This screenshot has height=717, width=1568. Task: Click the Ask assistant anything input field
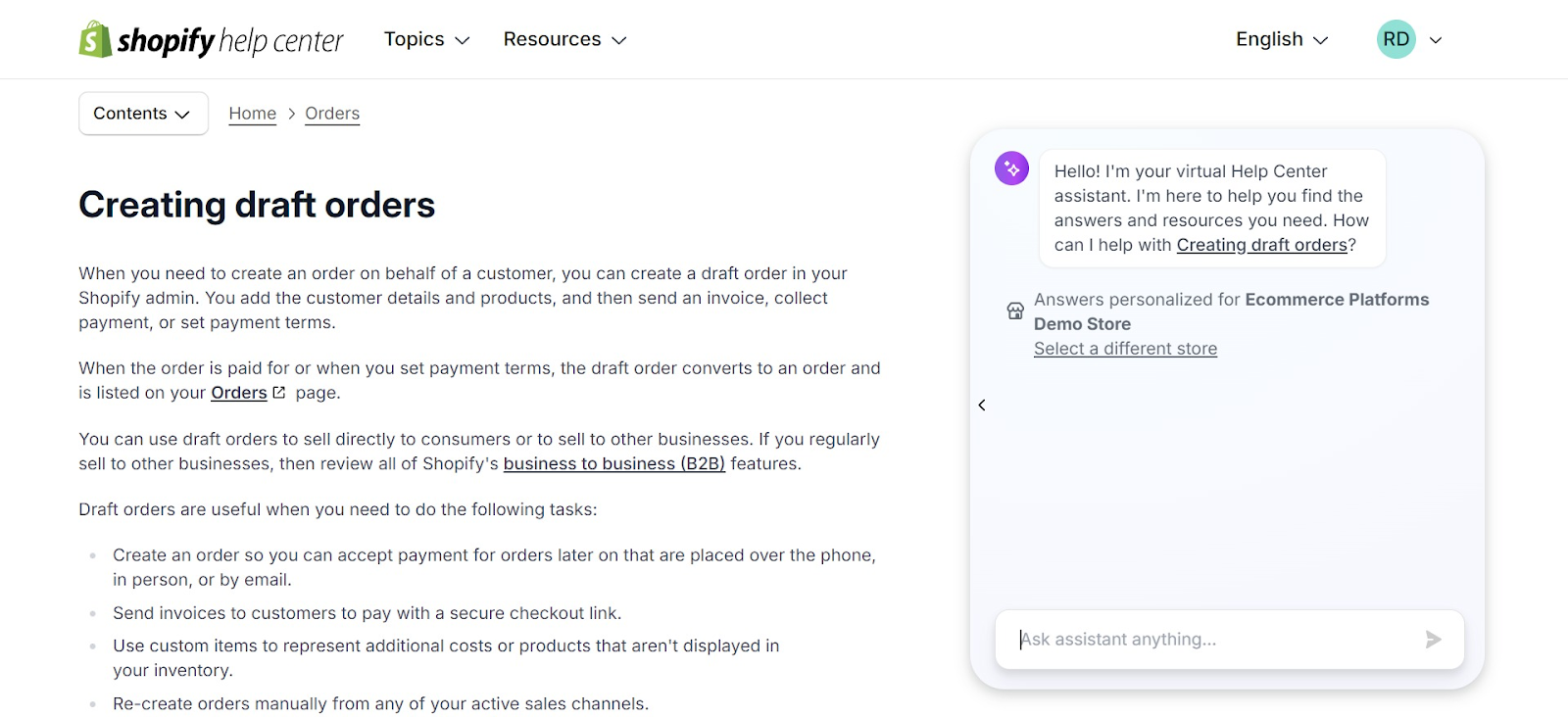coord(1176,639)
